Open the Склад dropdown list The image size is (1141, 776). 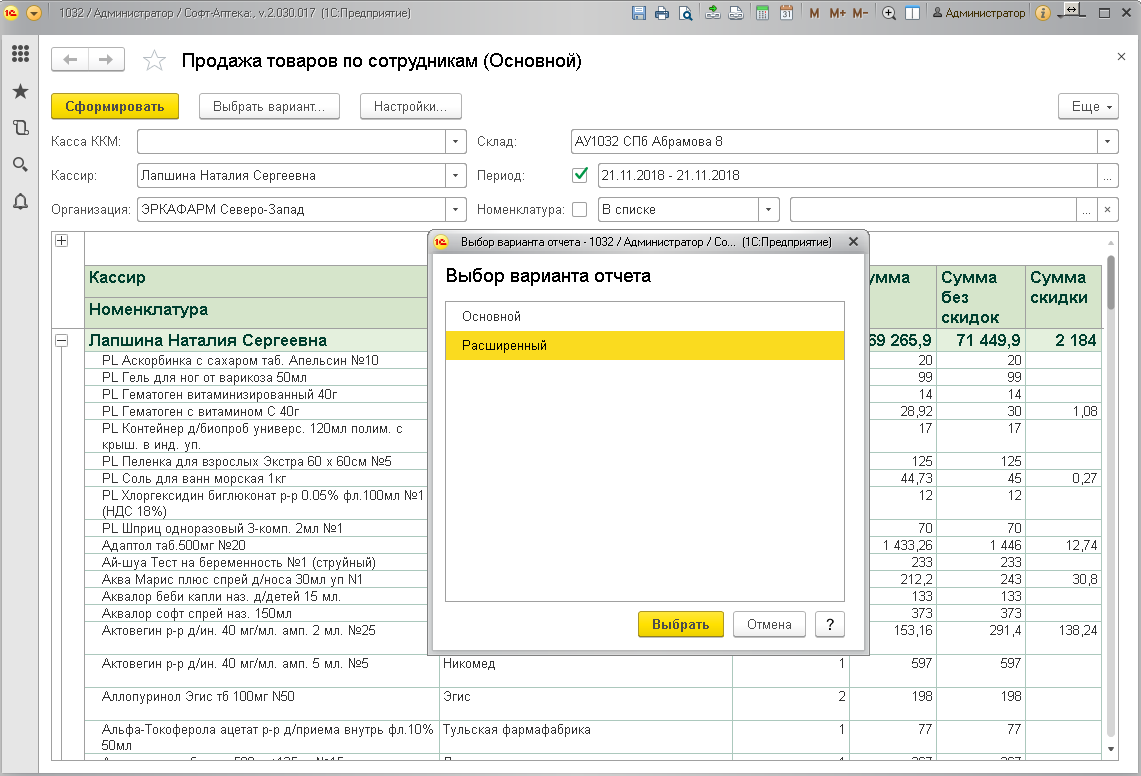pos(1107,142)
